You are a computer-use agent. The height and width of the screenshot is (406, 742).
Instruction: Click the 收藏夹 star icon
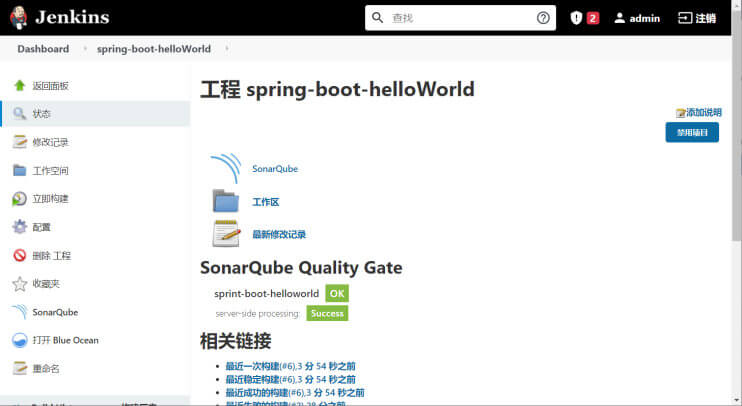tap(19, 284)
